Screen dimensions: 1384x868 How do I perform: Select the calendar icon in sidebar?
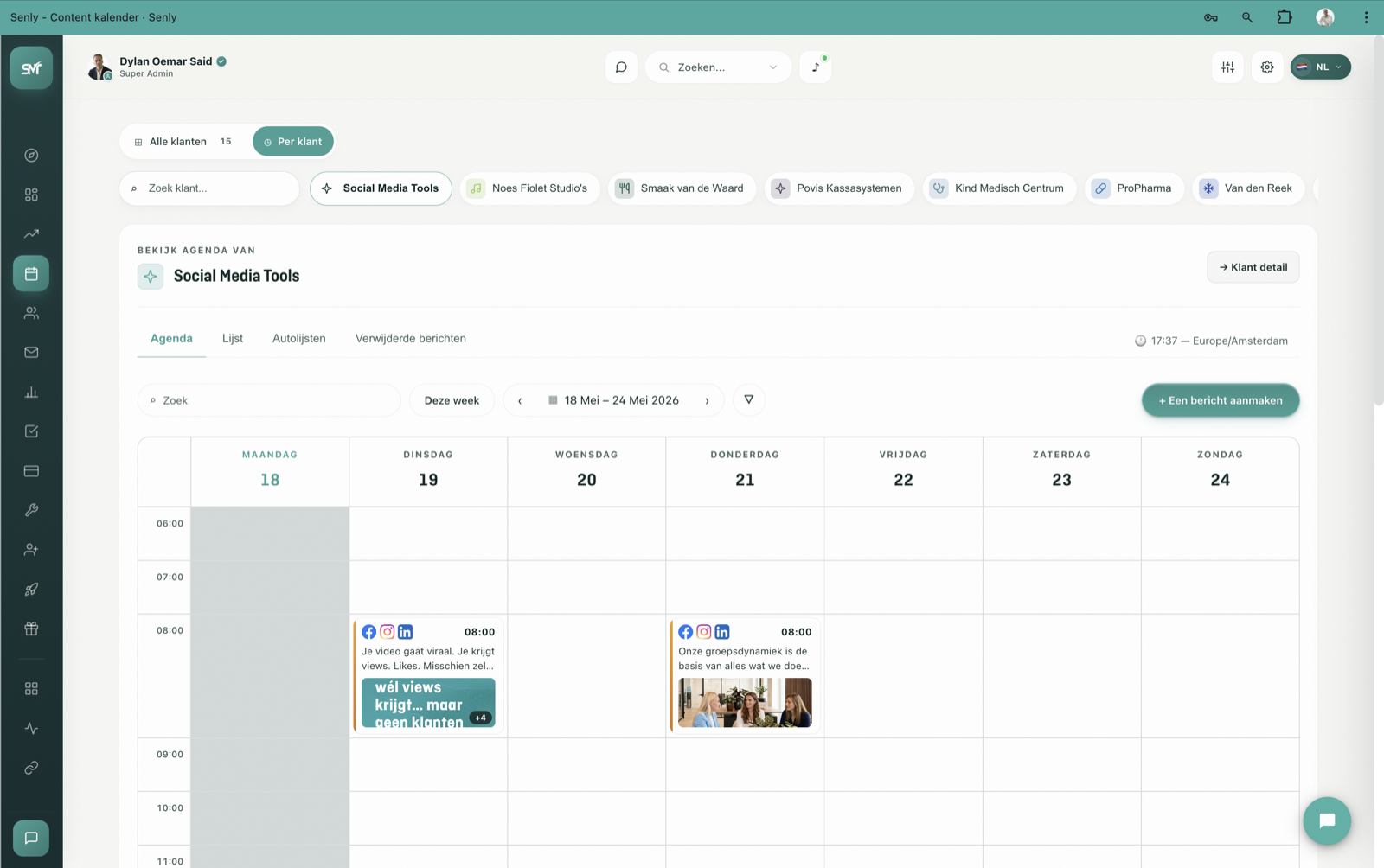[31, 274]
